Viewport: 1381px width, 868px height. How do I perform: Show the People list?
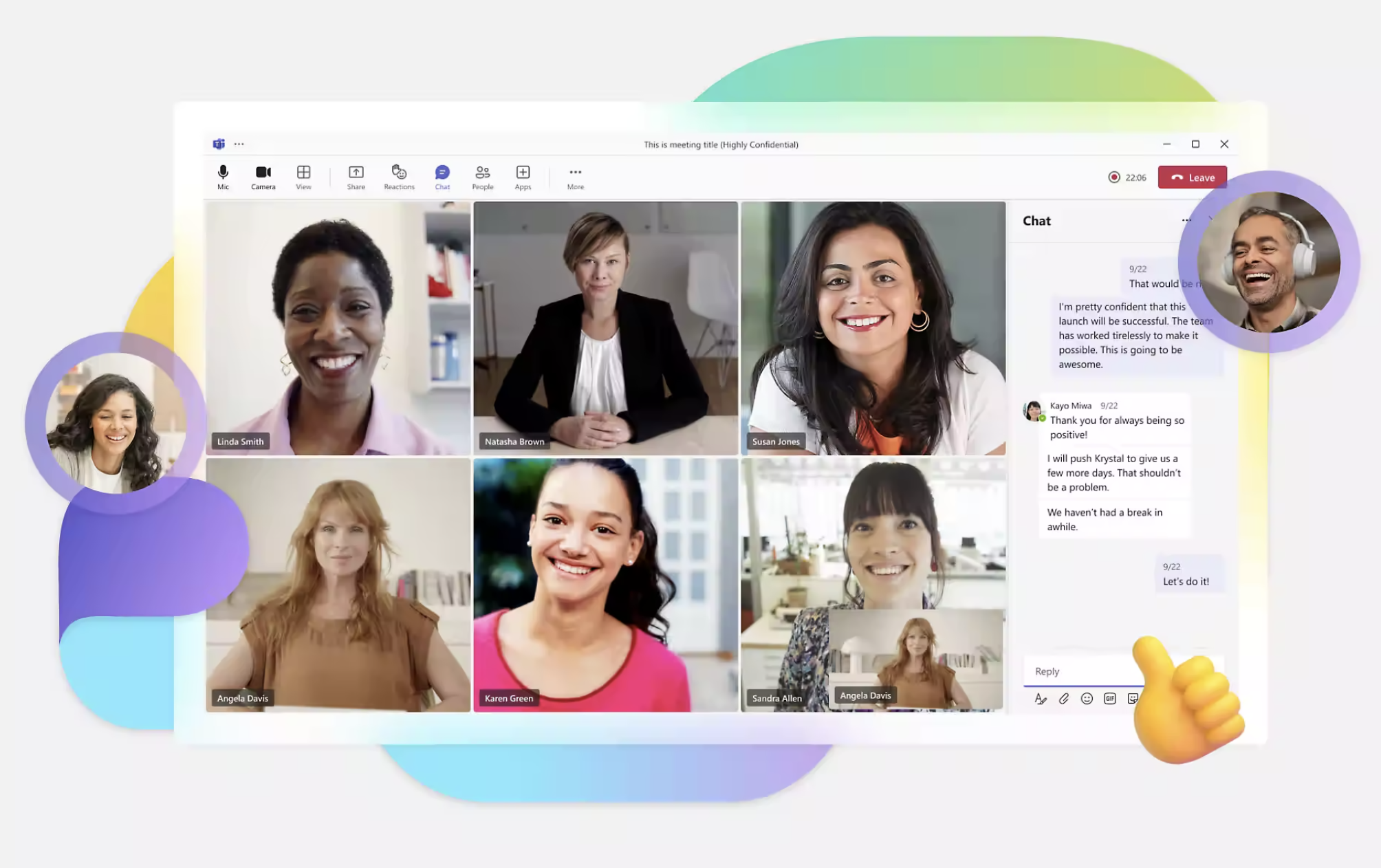482,177
